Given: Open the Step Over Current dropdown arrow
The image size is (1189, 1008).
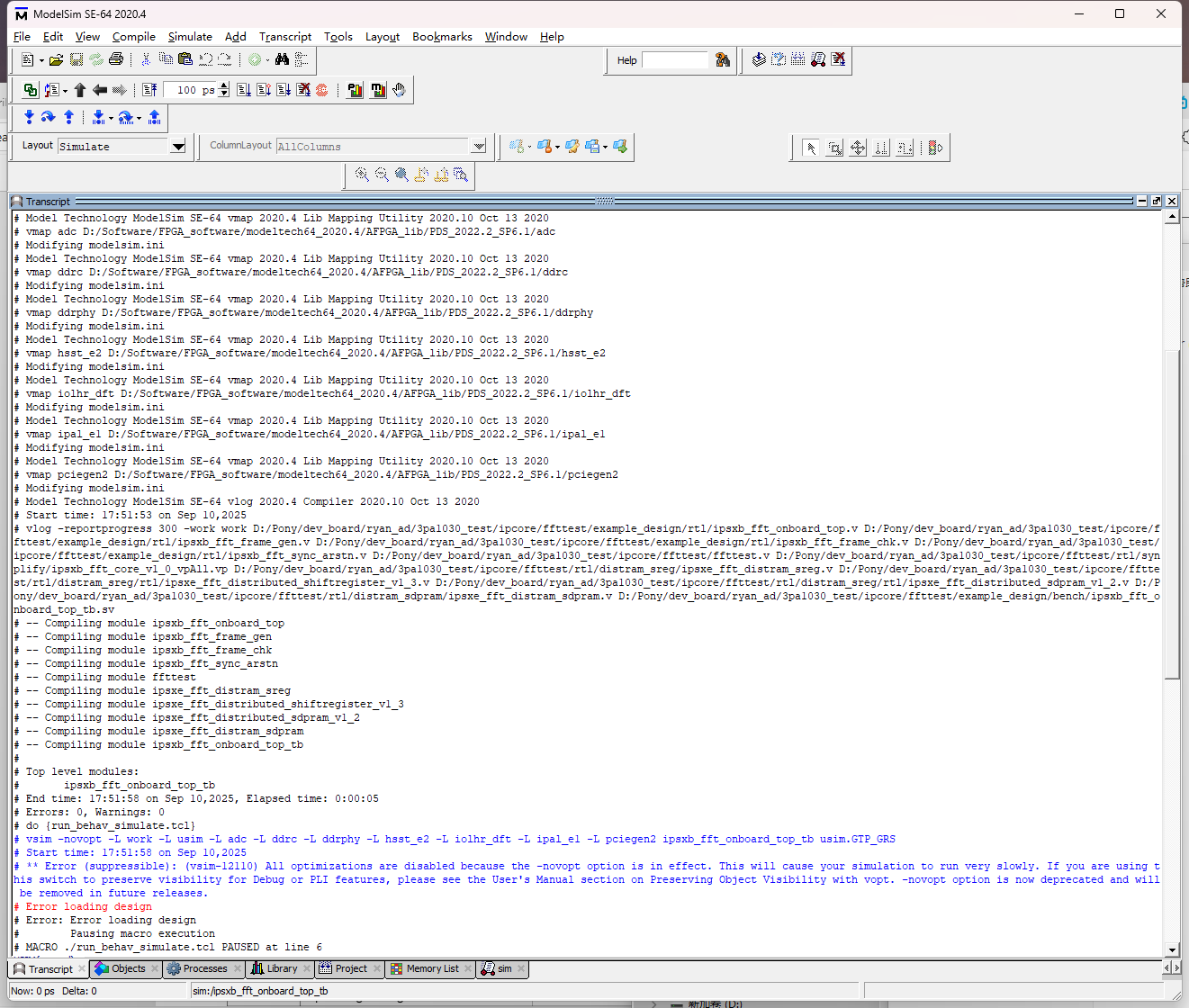Looking at the screenshot, I should pyautogui.click(x=139, y=118).
